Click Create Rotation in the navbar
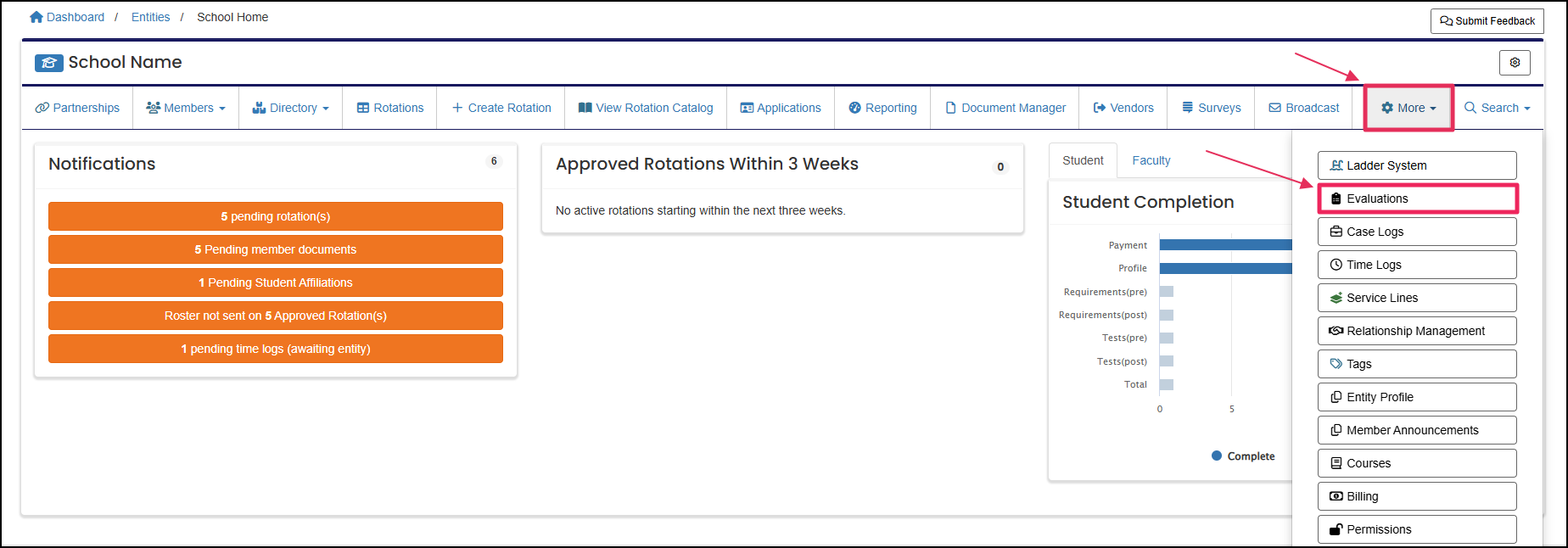 pos(501,108)
